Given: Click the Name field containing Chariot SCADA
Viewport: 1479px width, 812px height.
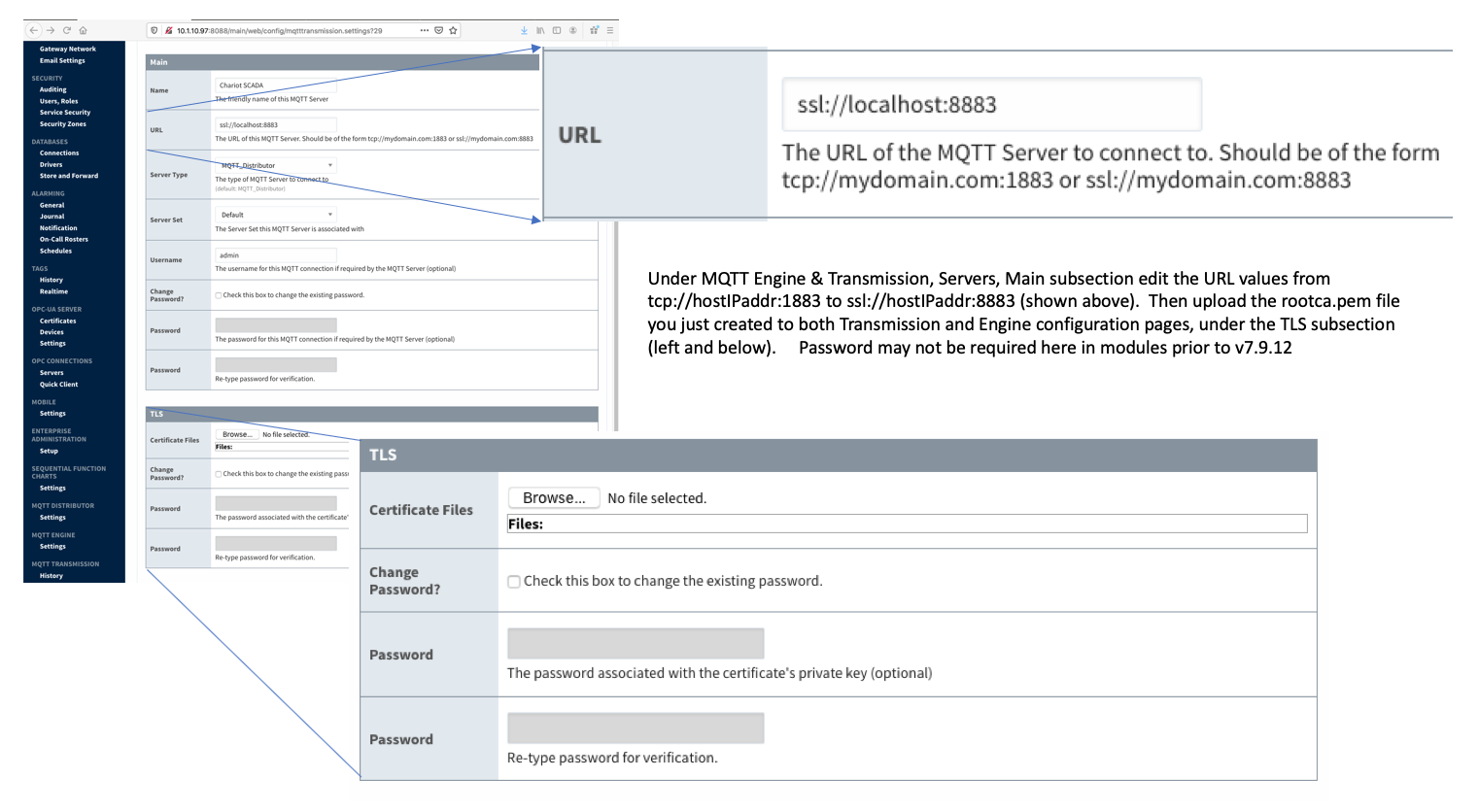Looking at the screenshot, I should (276, 85).
